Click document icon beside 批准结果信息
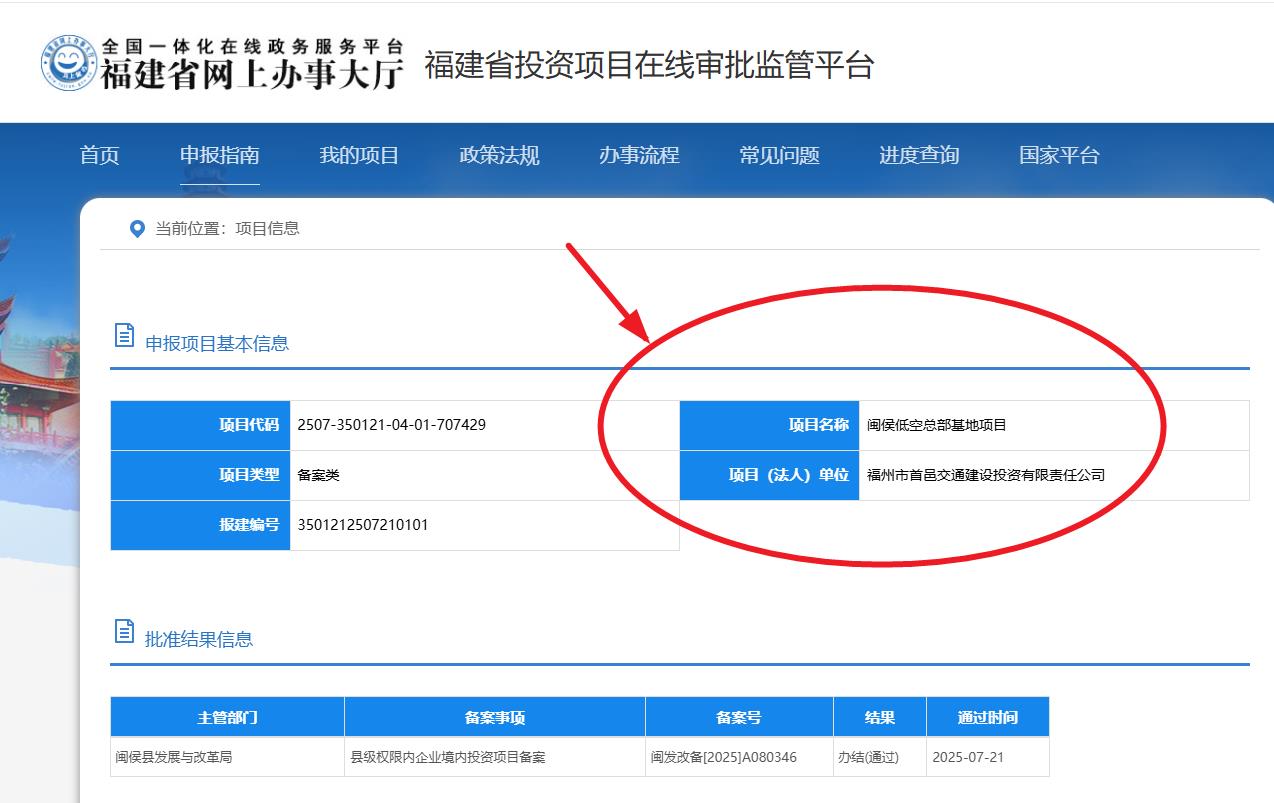This screenshot has width=1274, height=803. (x=124, y=631)
